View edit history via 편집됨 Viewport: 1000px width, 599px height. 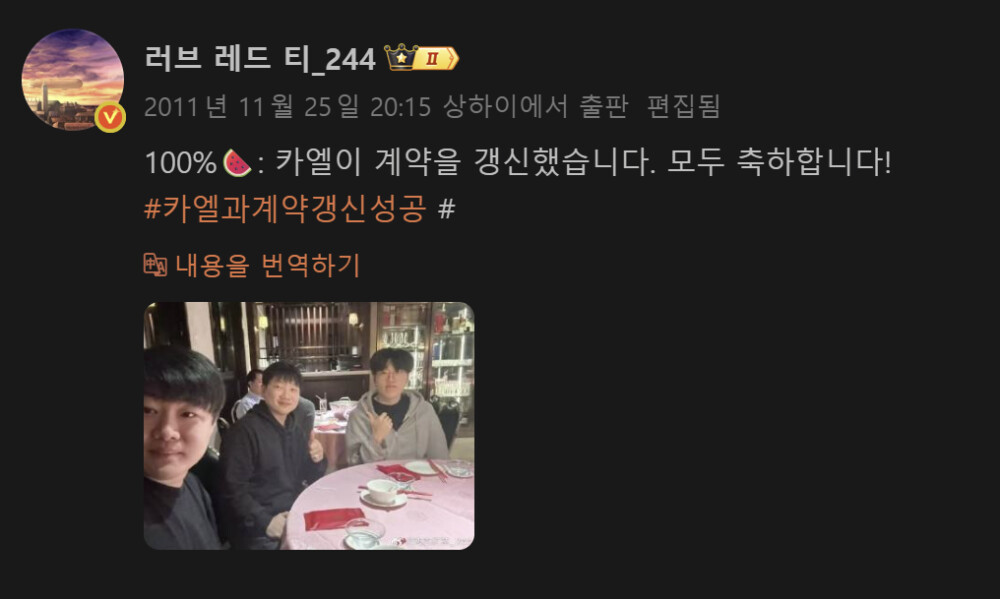tap(683, 106)
